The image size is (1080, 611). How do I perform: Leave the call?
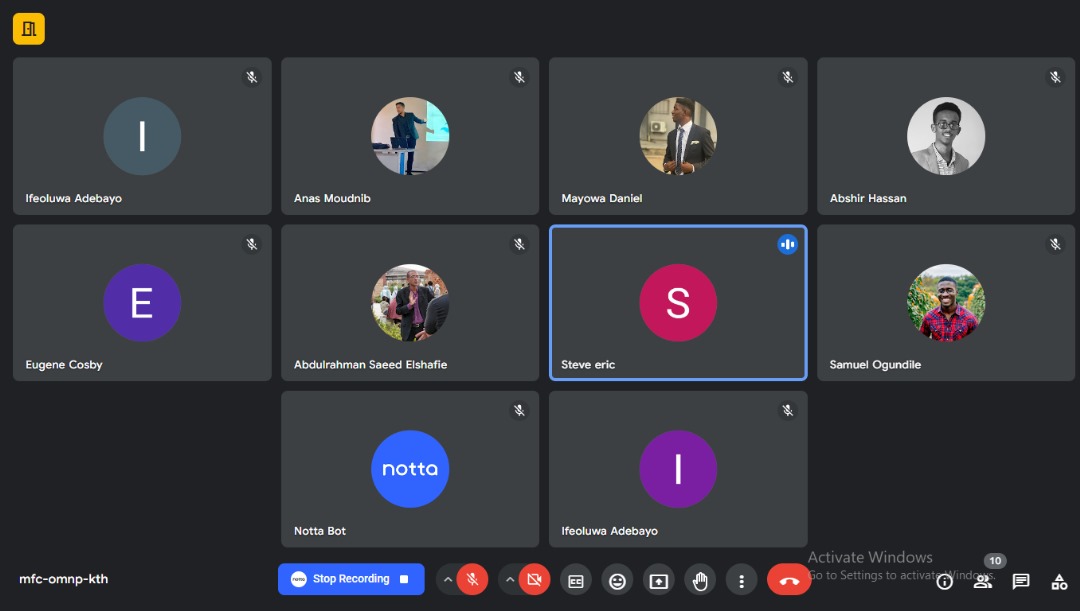pyautogui.click(x=789, y=579)
